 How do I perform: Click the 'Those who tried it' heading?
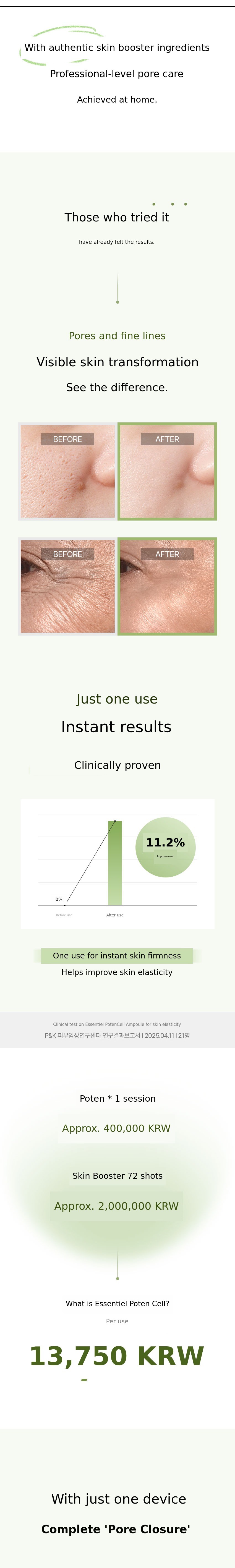117,217
